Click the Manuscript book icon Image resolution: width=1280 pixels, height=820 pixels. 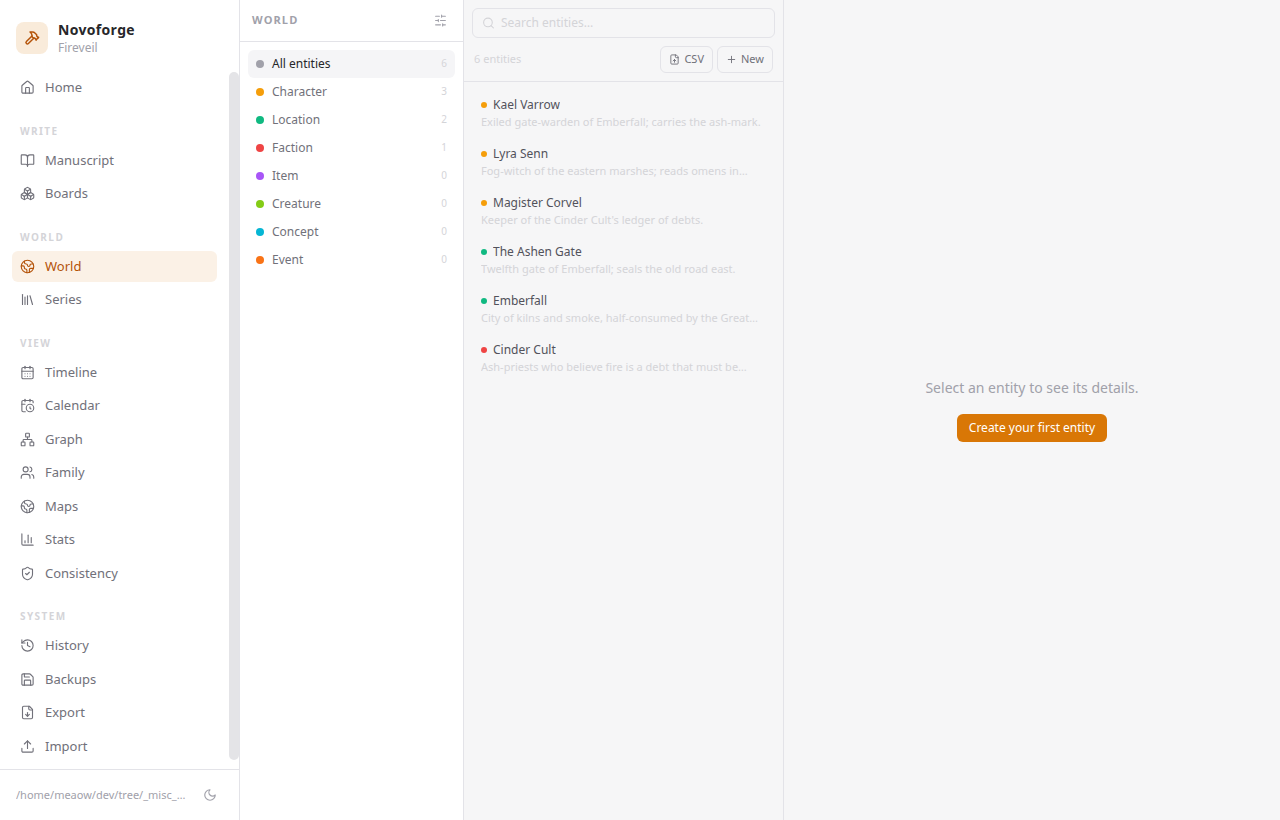tap(27, 161)
